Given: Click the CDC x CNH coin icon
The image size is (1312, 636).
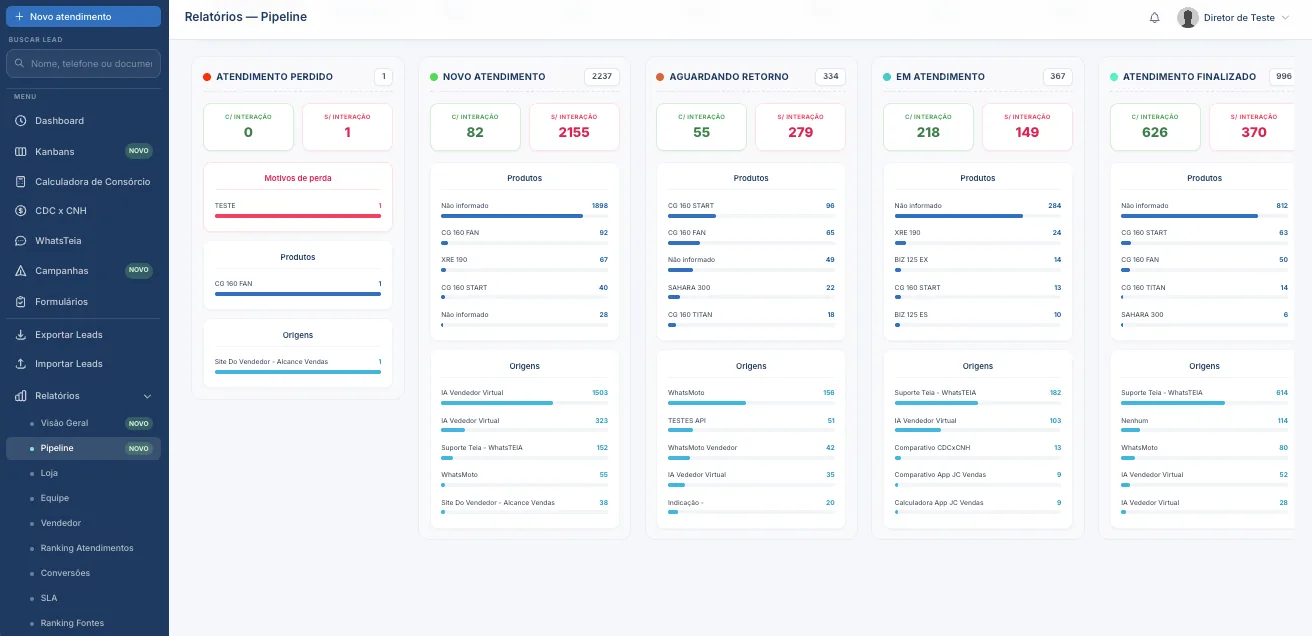Looking at the screenshot, I should pyautogui.click(x=21, y=211).
